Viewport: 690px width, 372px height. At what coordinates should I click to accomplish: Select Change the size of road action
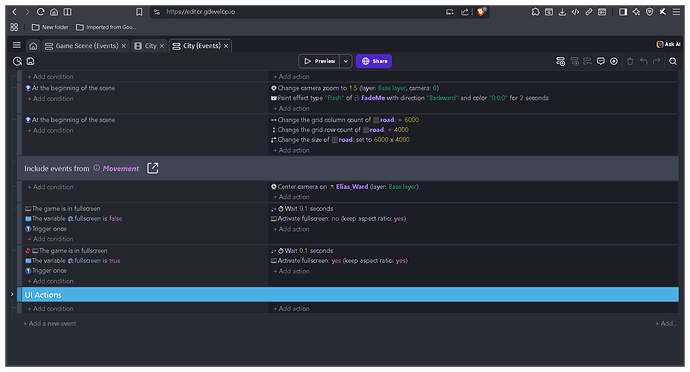tap(340, 140)
